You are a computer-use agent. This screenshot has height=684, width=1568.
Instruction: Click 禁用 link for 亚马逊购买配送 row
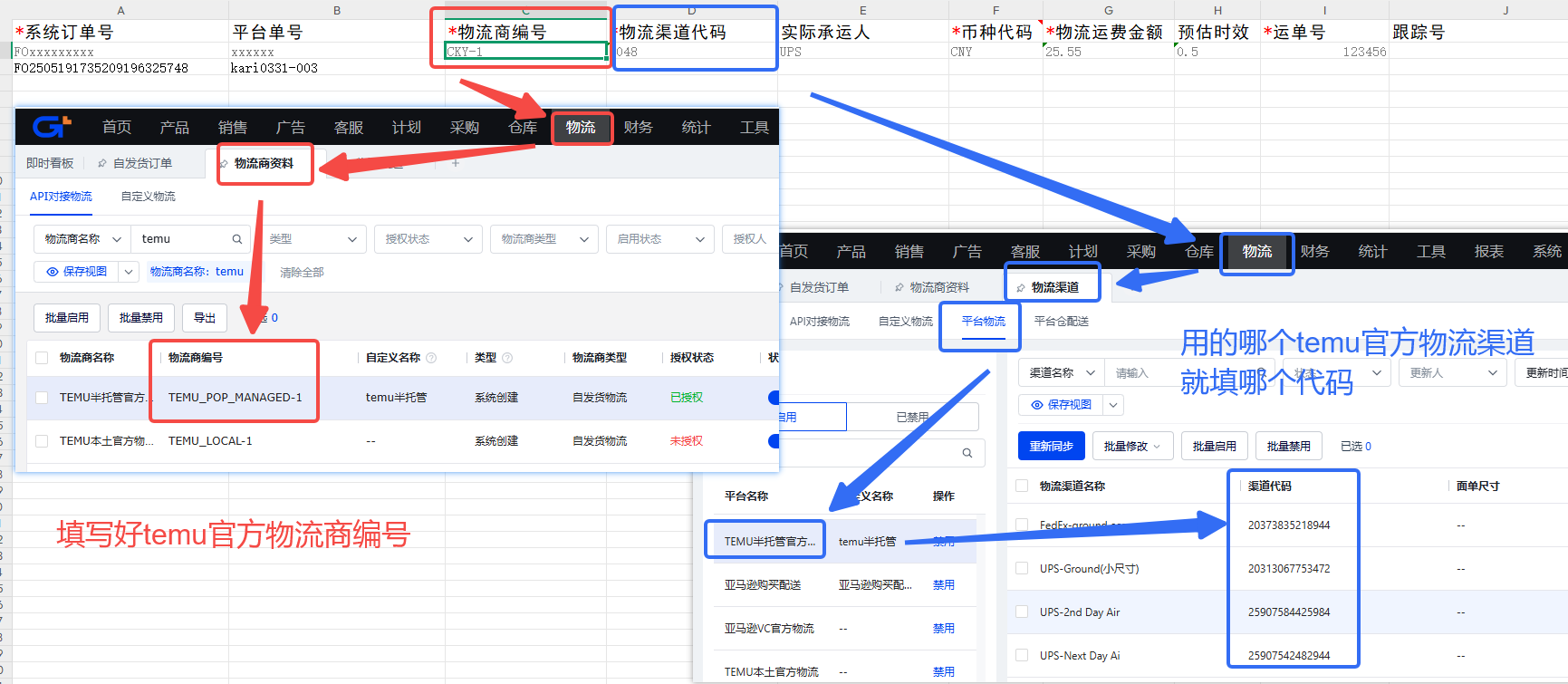point(944,585)
